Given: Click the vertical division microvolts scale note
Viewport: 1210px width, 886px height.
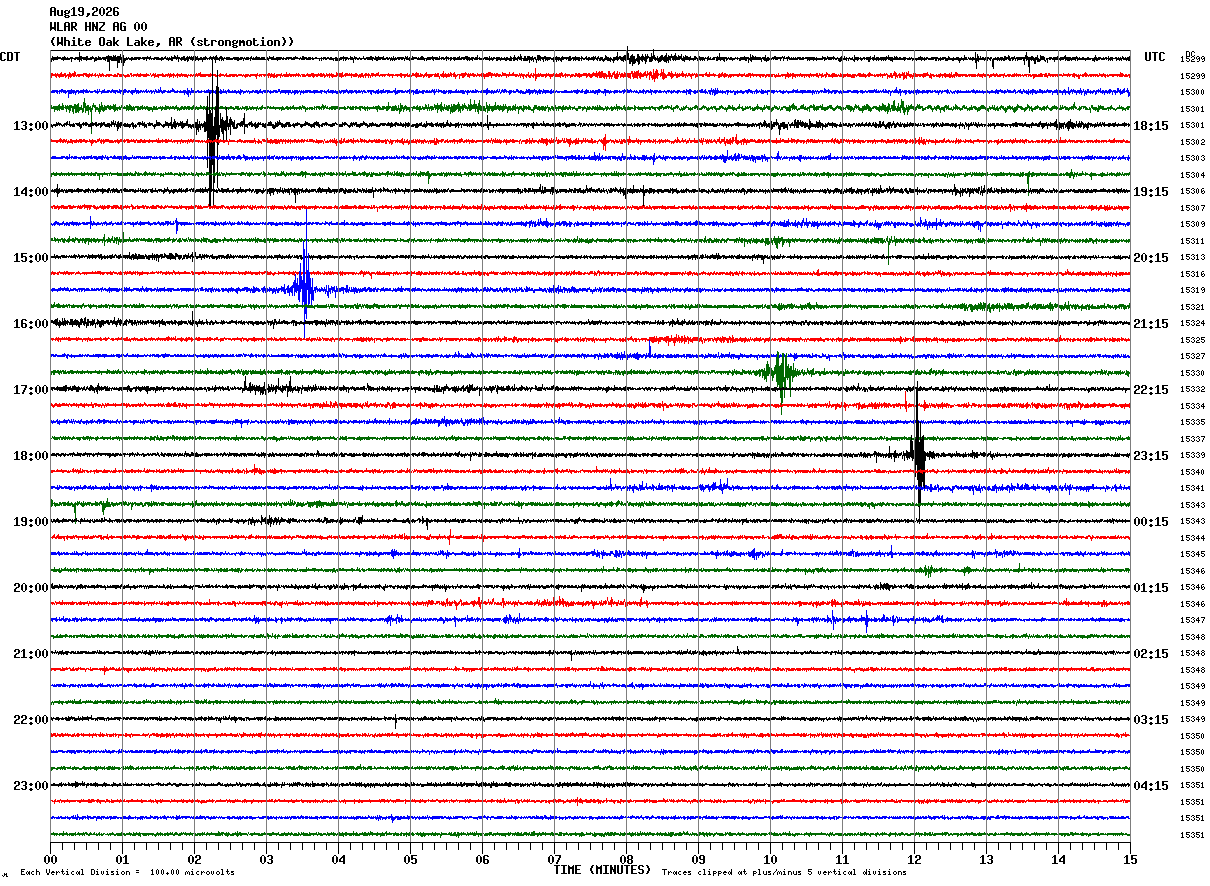Looking at the screenshot, I should point(128,873).
